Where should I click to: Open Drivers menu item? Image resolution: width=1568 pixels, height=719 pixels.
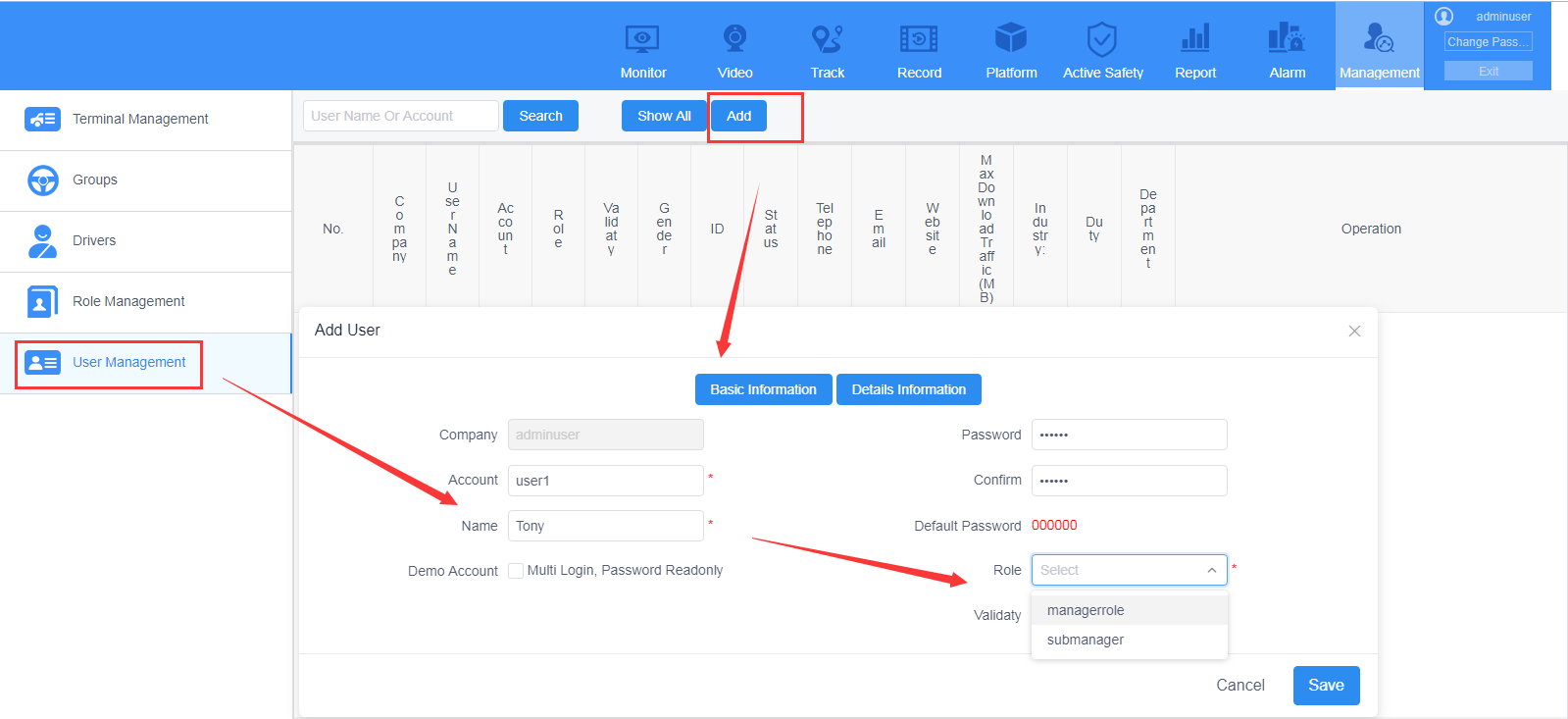click(x=145, y=241)
